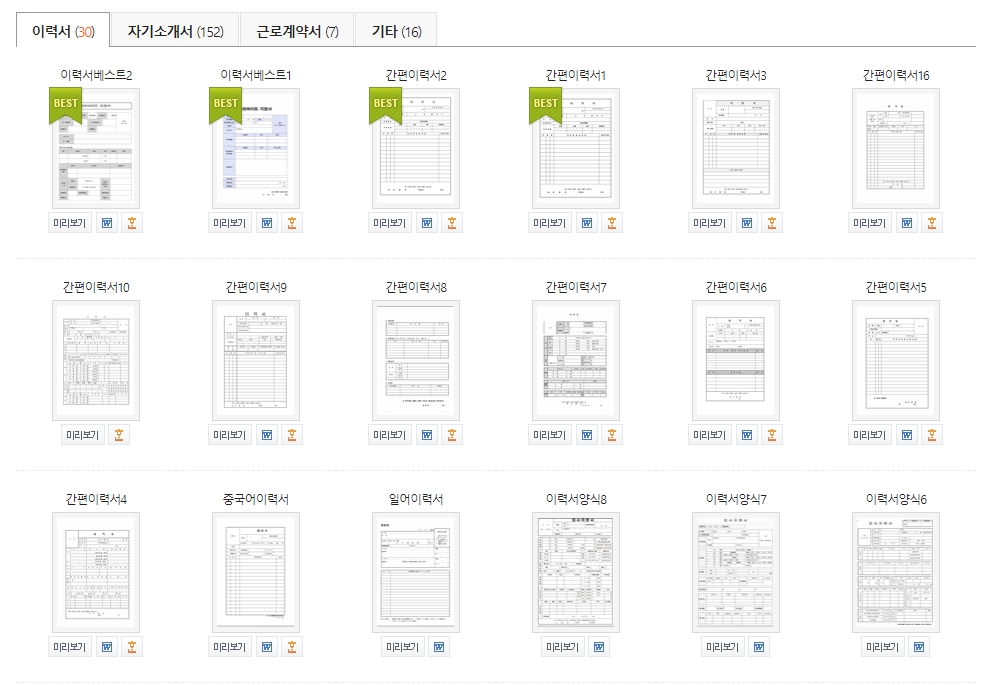
Task: Download Word file for 간편이력서8
Action: [427, 435]
